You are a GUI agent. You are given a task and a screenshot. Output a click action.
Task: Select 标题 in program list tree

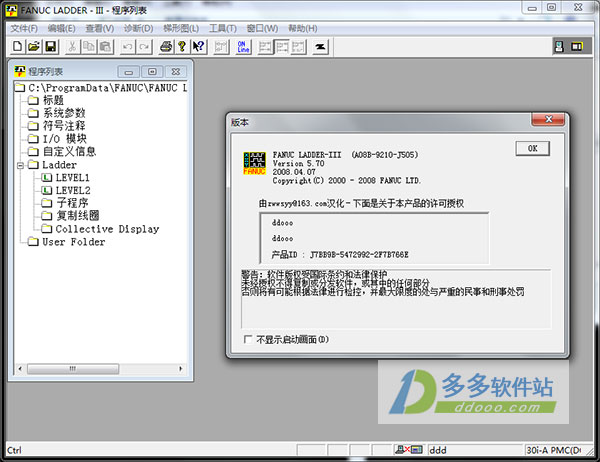tap(53, 100)
